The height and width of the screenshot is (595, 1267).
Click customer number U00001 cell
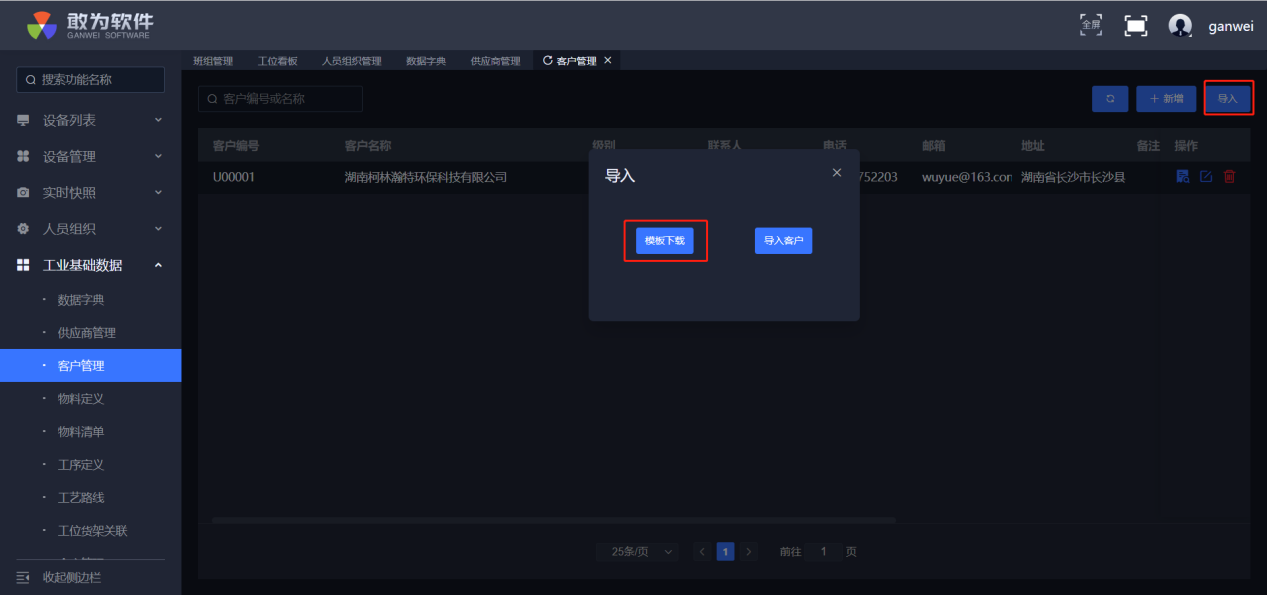coord(235,177)
